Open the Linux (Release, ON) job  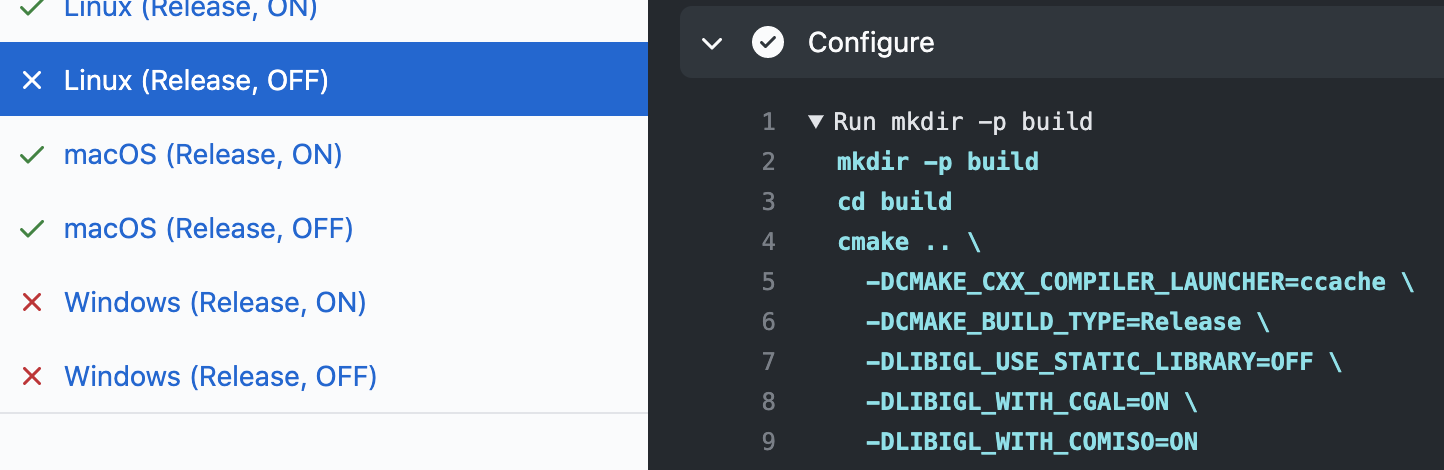pyautogui.click(x=191, y=10)
